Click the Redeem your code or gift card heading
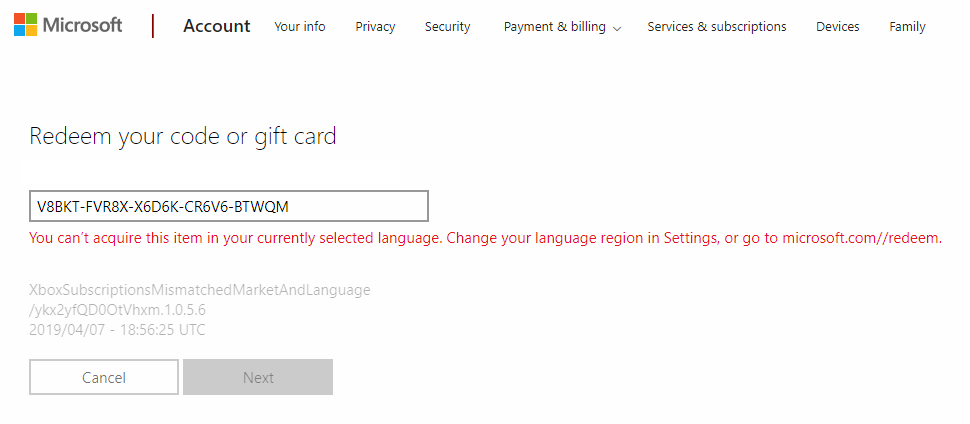Viewport: 970px width, 424px height. (x=183, y=136)
